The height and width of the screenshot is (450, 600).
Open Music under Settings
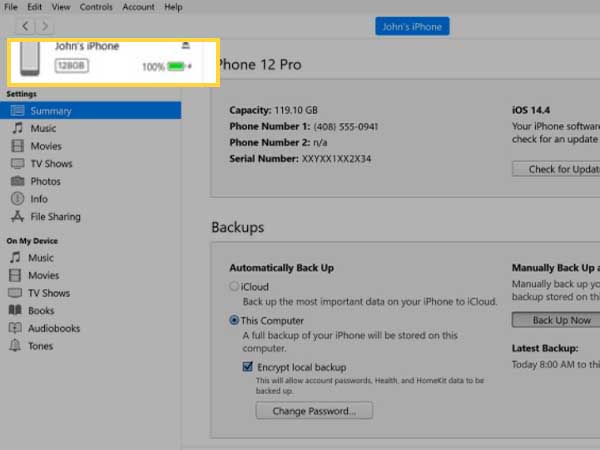click(x=43, y=128)
